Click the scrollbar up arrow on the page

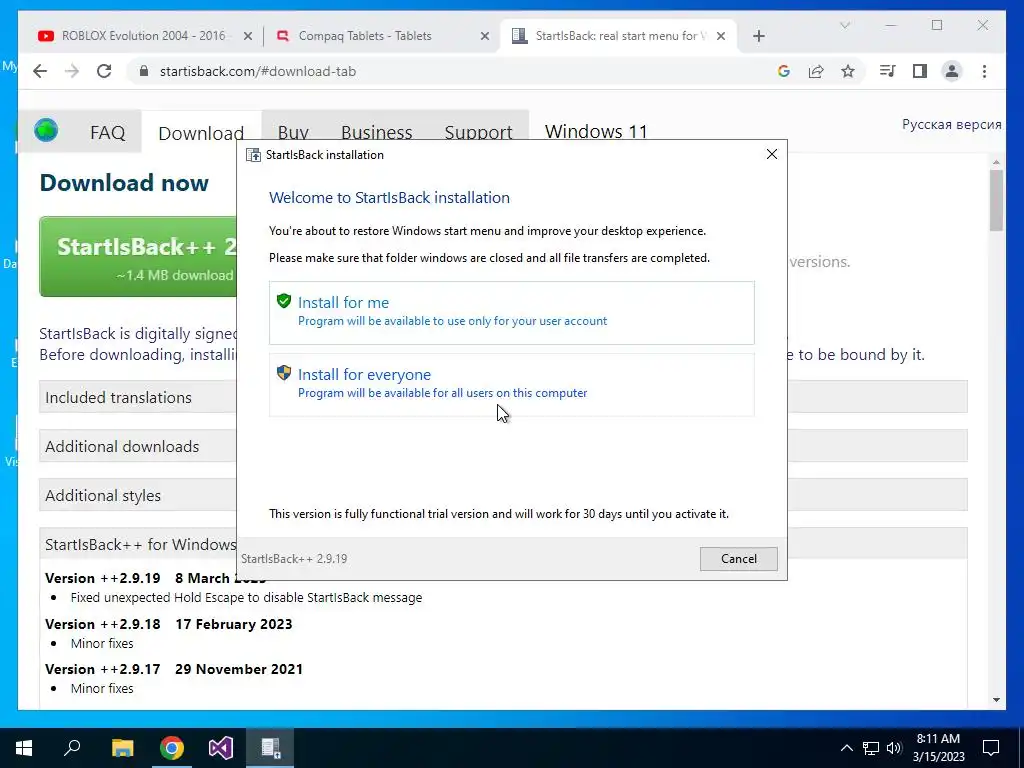pyautogui.click(x=996, y=161)
